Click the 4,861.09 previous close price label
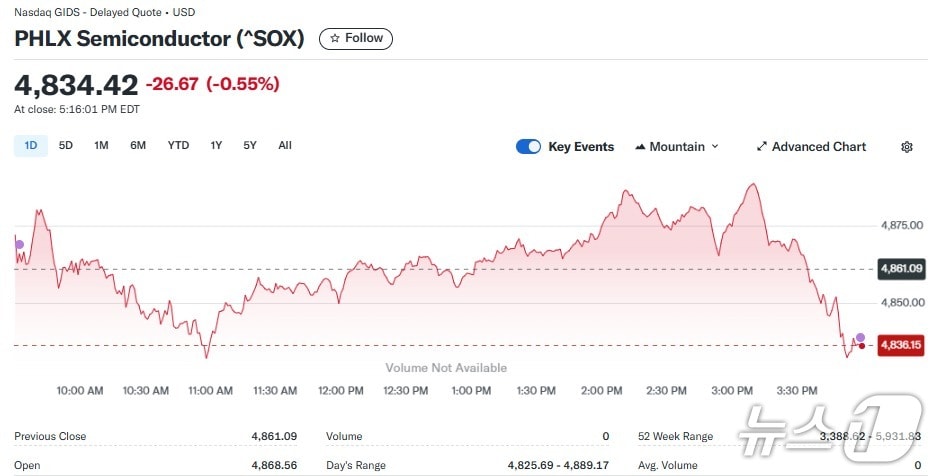The height and width of the screenshot is (476, 936). point(900,268)
